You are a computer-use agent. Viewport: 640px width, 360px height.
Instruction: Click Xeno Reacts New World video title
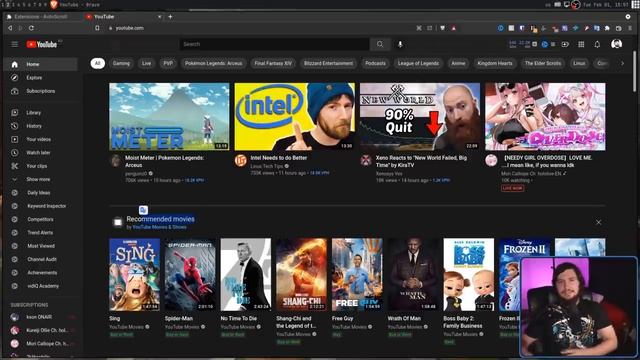tap(421, 161)
